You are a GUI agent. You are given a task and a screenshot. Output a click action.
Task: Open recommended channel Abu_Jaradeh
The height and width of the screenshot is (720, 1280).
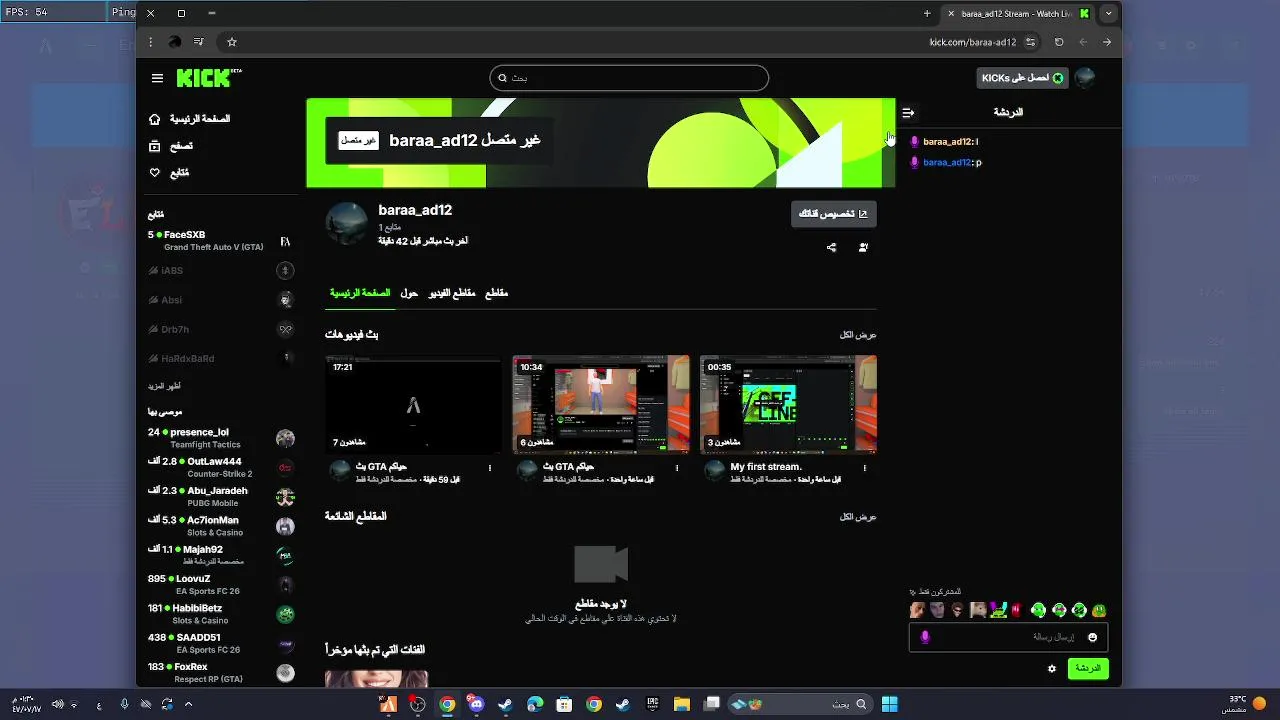pyautogui.click(x=220, y=497)
